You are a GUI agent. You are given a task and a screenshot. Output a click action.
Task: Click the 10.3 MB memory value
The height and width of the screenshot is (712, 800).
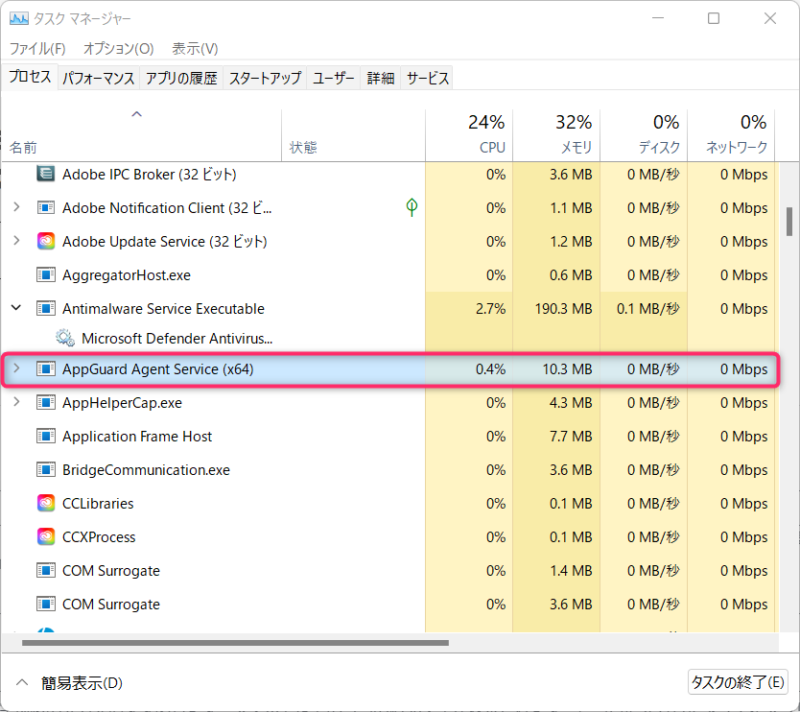pyautogui.click(x=567, y=369)
